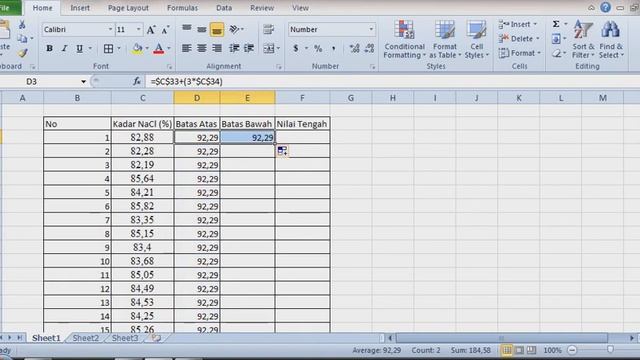Toggle Underline formatting button
Image resolution: width=640 pixels, height=360 pixels.
click(80, 49)
